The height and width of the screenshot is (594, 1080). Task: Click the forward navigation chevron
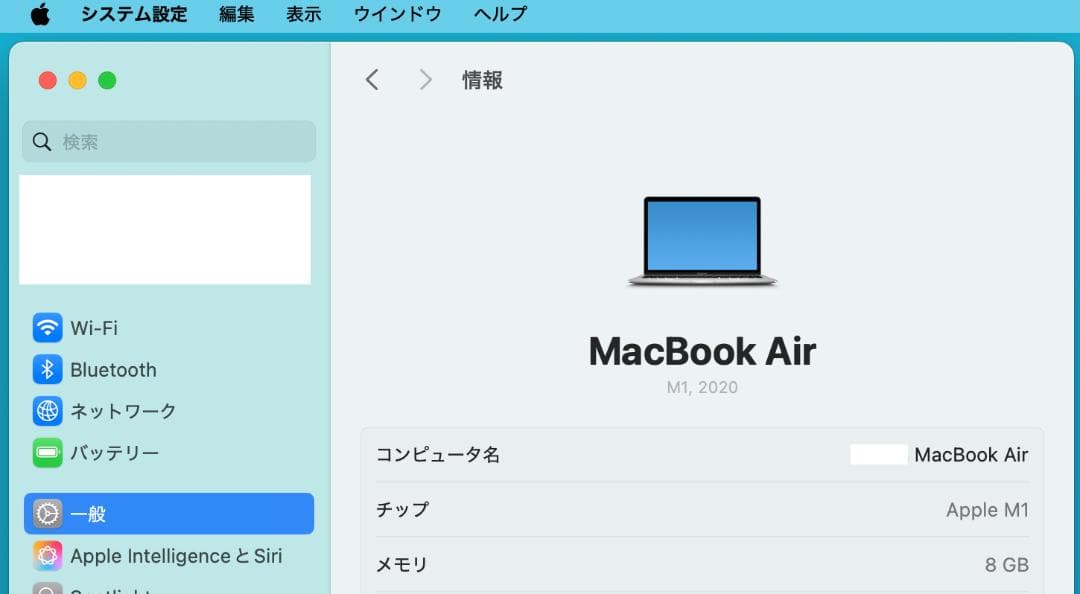pos(425,79)
